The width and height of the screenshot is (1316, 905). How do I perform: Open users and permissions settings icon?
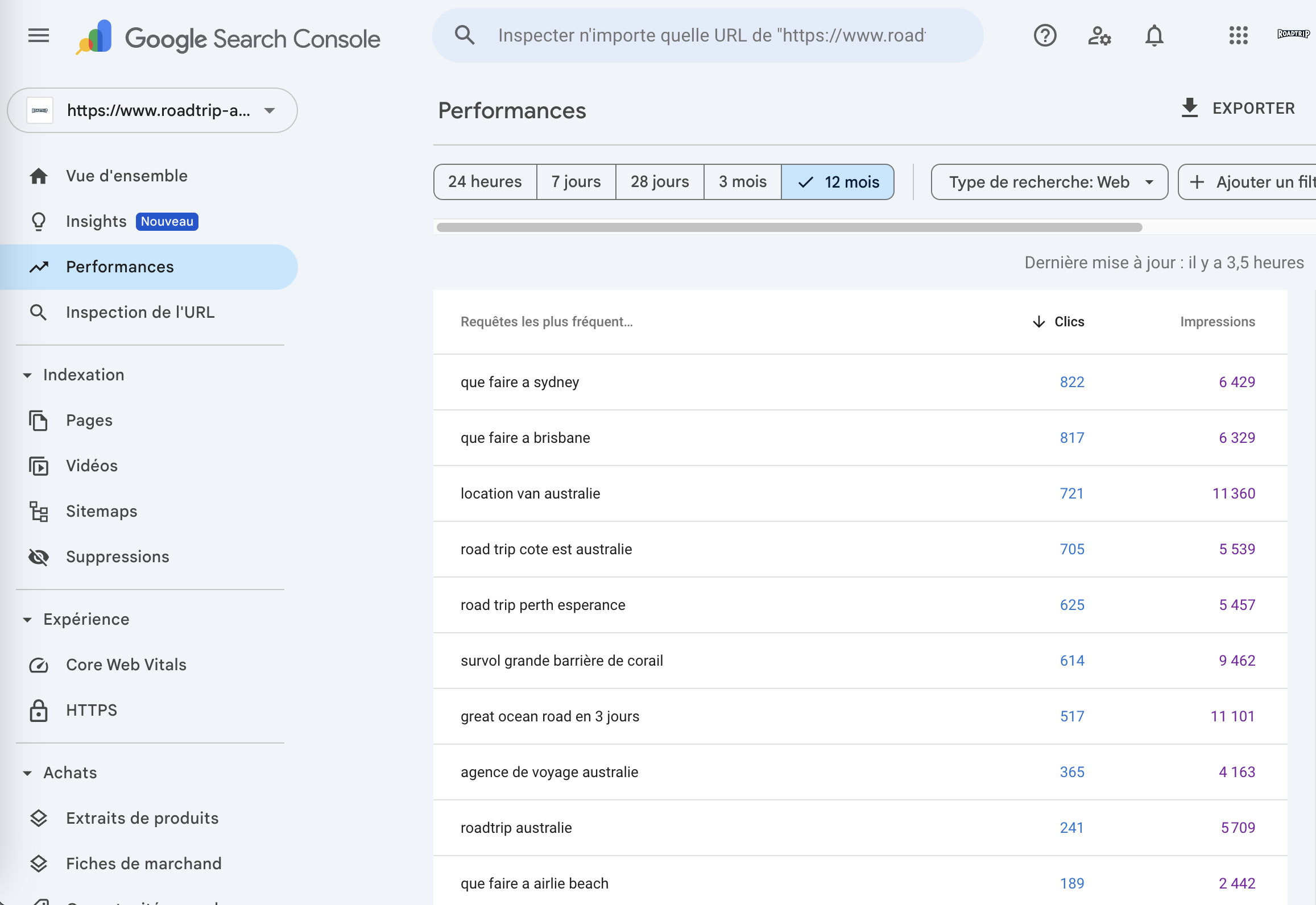tap(1099, 36)
